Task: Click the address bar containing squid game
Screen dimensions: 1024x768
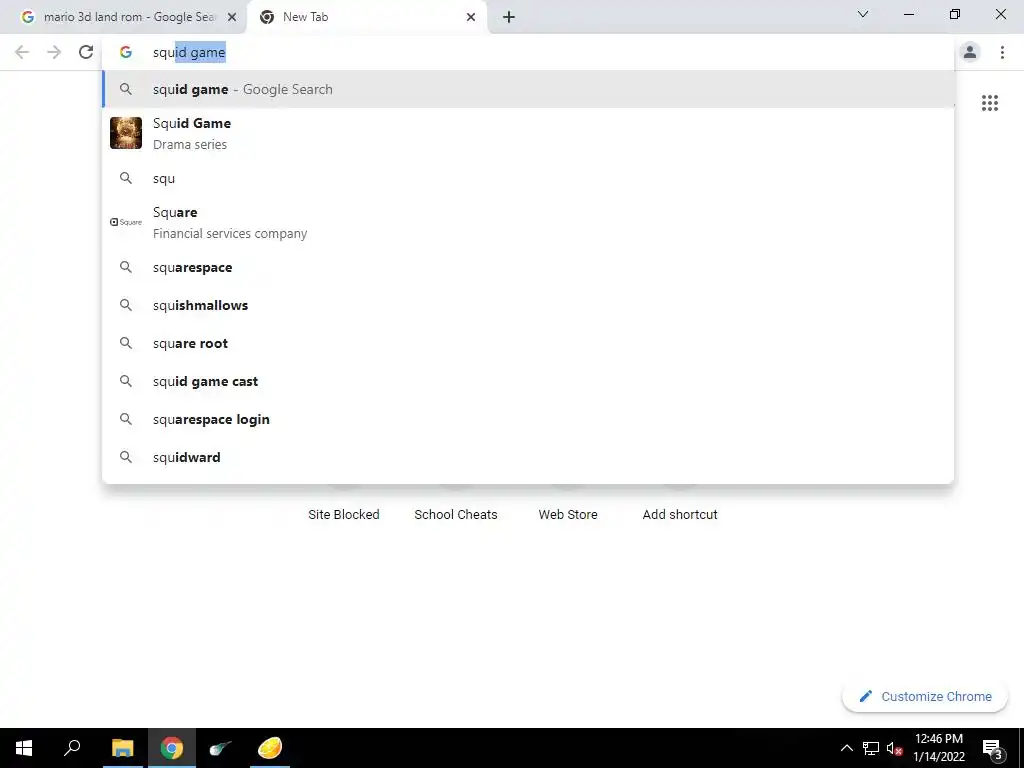Action: pyautogui.click(x=528, y=52)
